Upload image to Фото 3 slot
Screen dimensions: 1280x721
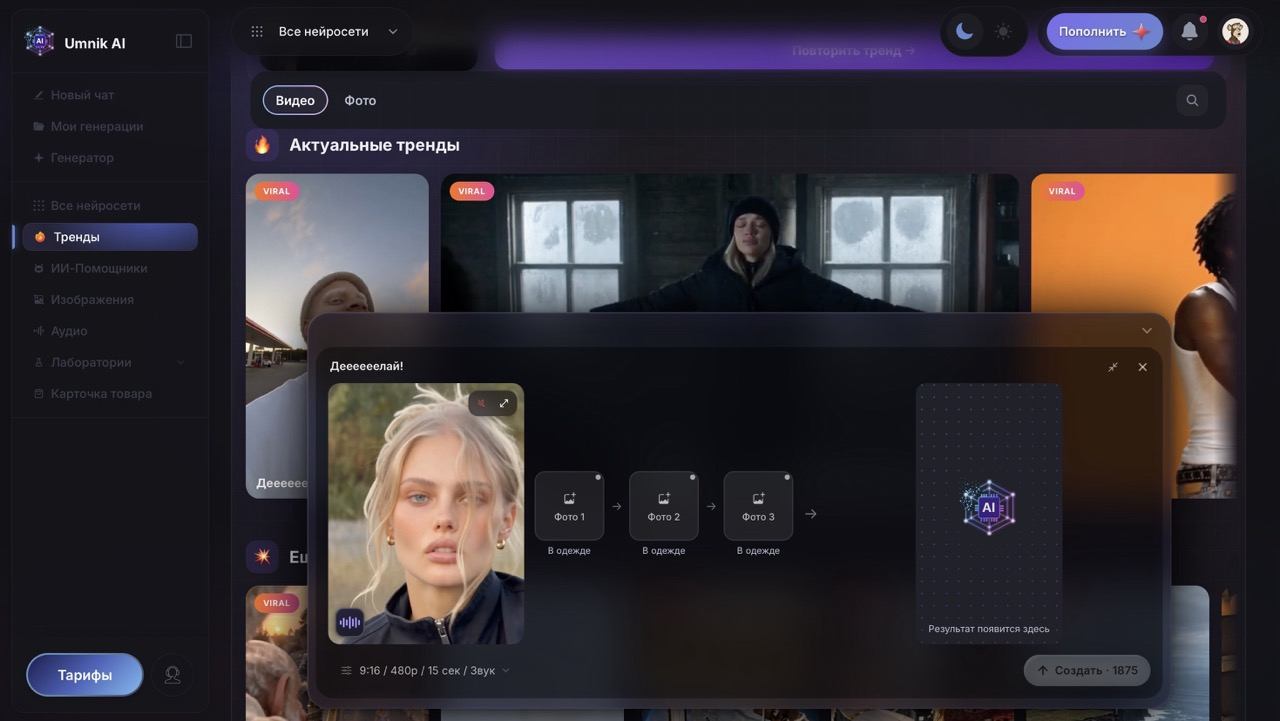(758, 506)
